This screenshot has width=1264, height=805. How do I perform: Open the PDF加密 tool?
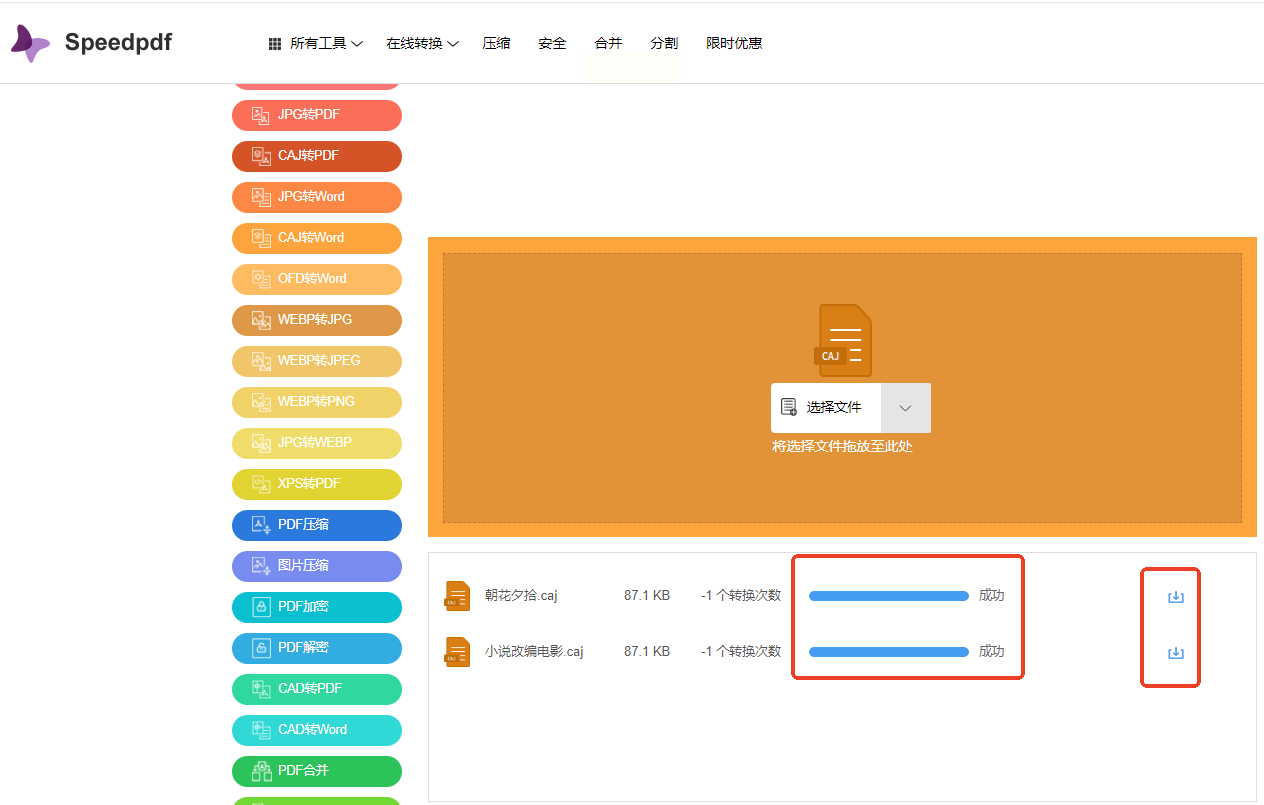(316, 607)
